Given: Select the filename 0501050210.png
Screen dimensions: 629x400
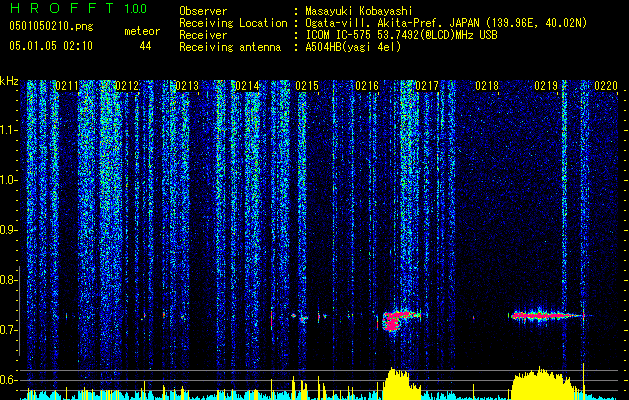Looking at the screenshot, I should [51, 26].
